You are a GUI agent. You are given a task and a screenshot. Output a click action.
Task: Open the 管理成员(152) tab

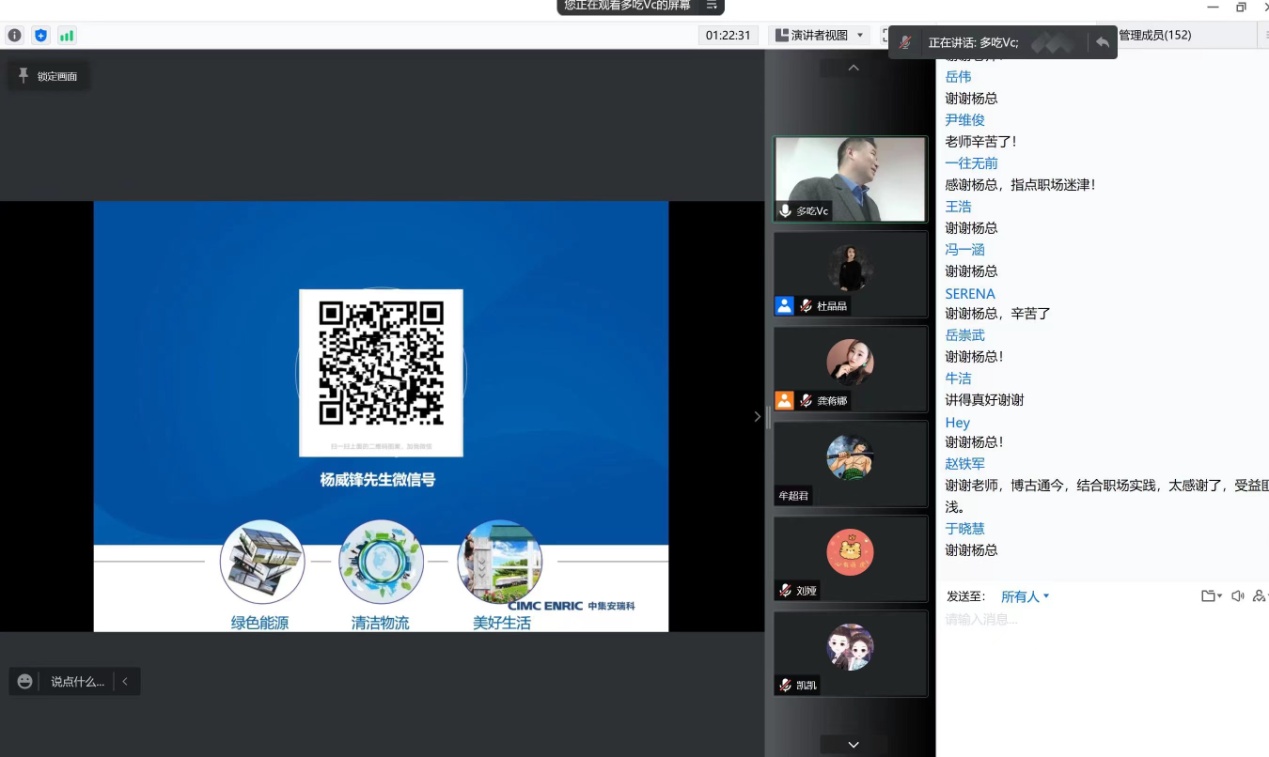[1154, 35]
